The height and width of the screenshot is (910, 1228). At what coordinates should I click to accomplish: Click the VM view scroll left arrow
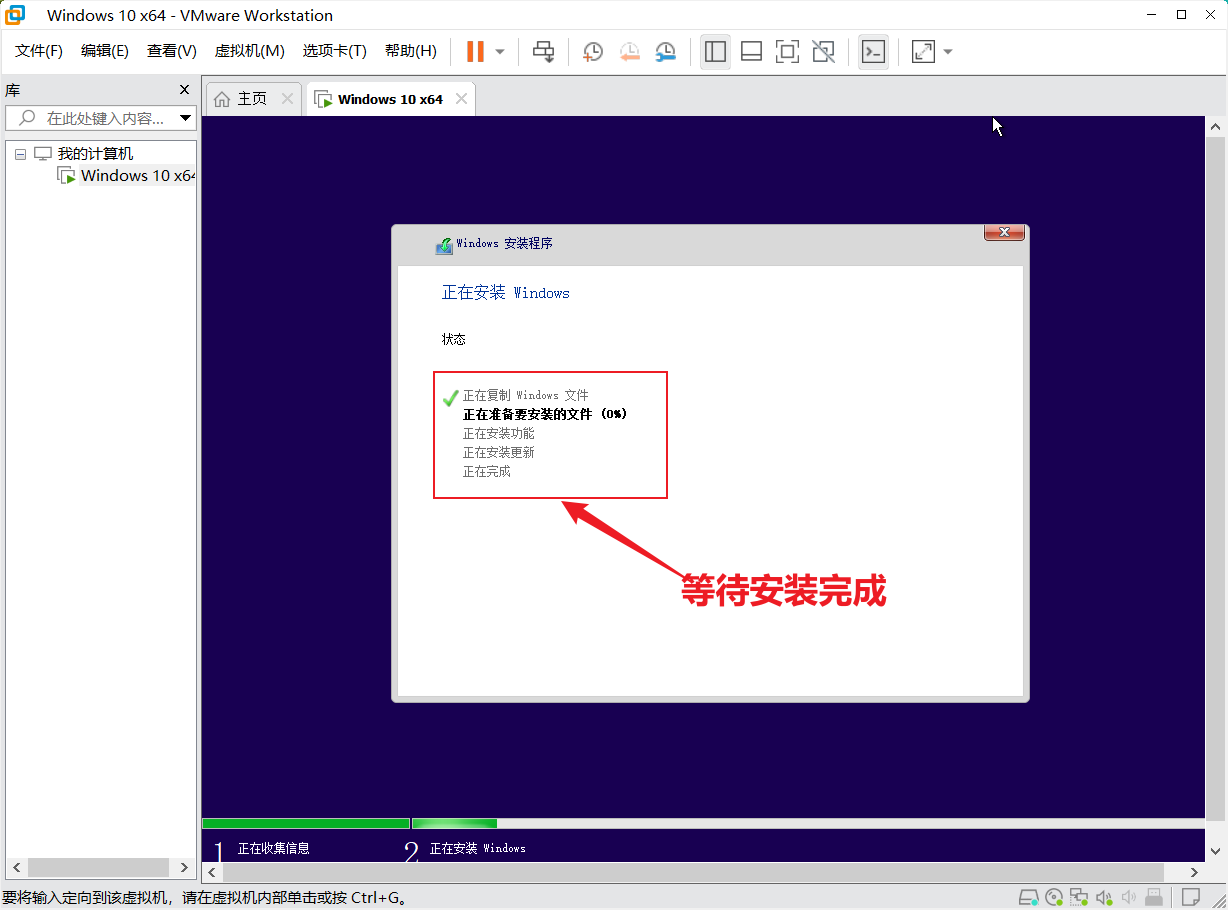click(x=211, y=872)
